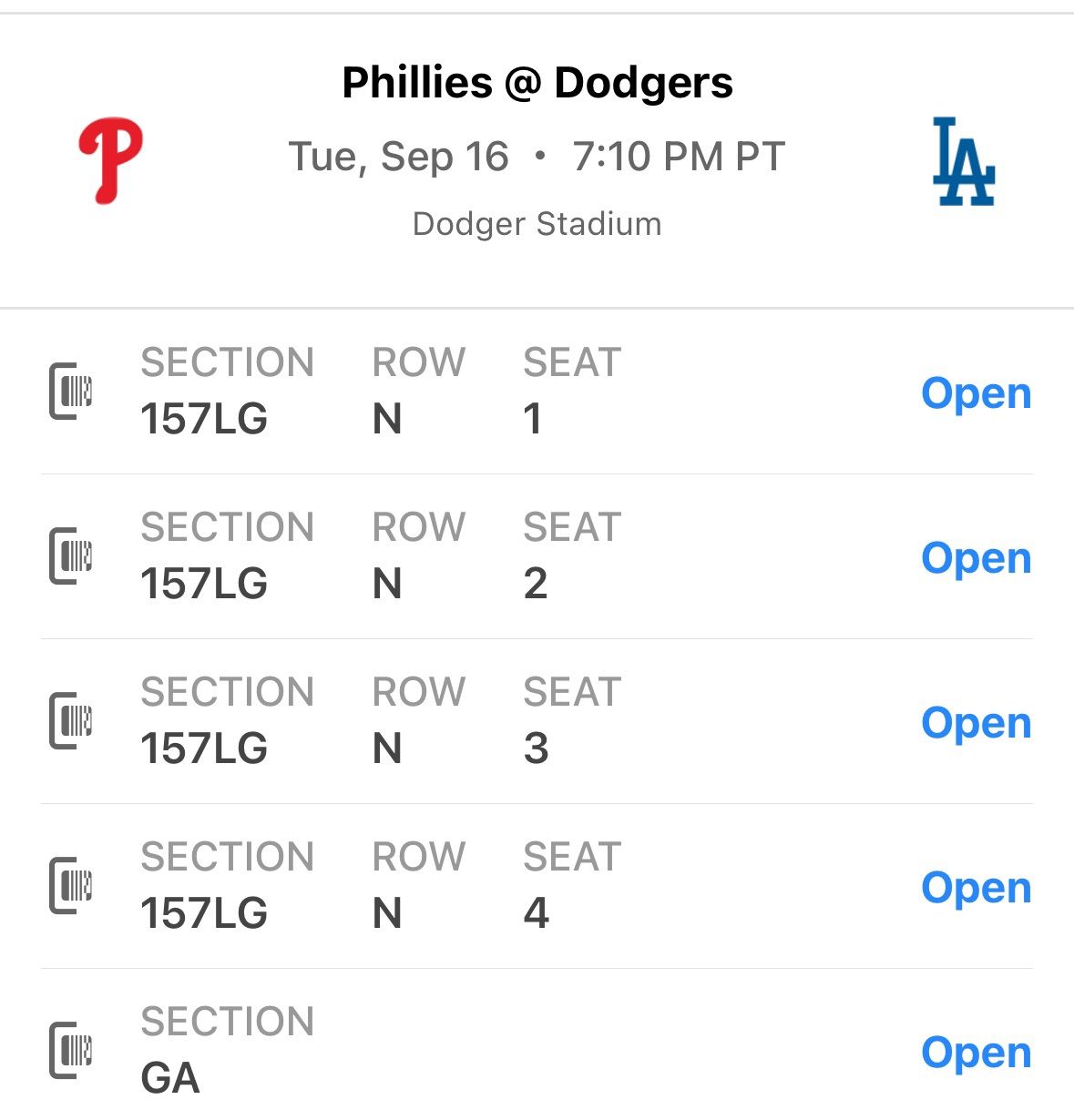Open the ticket for seat 4

976,888
